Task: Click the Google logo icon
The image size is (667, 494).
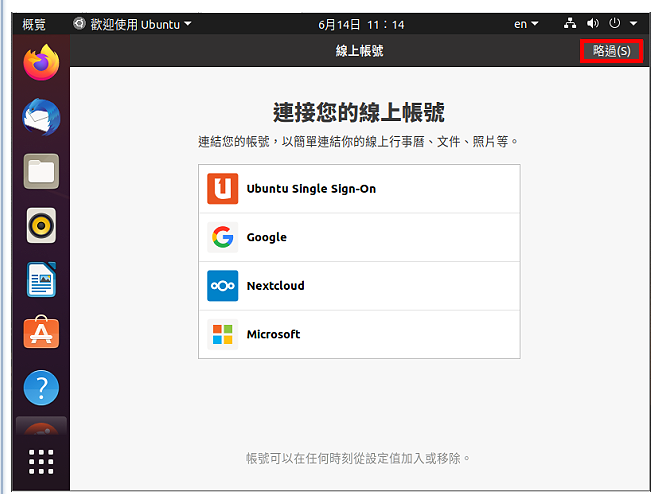Action: coord(222,237)
